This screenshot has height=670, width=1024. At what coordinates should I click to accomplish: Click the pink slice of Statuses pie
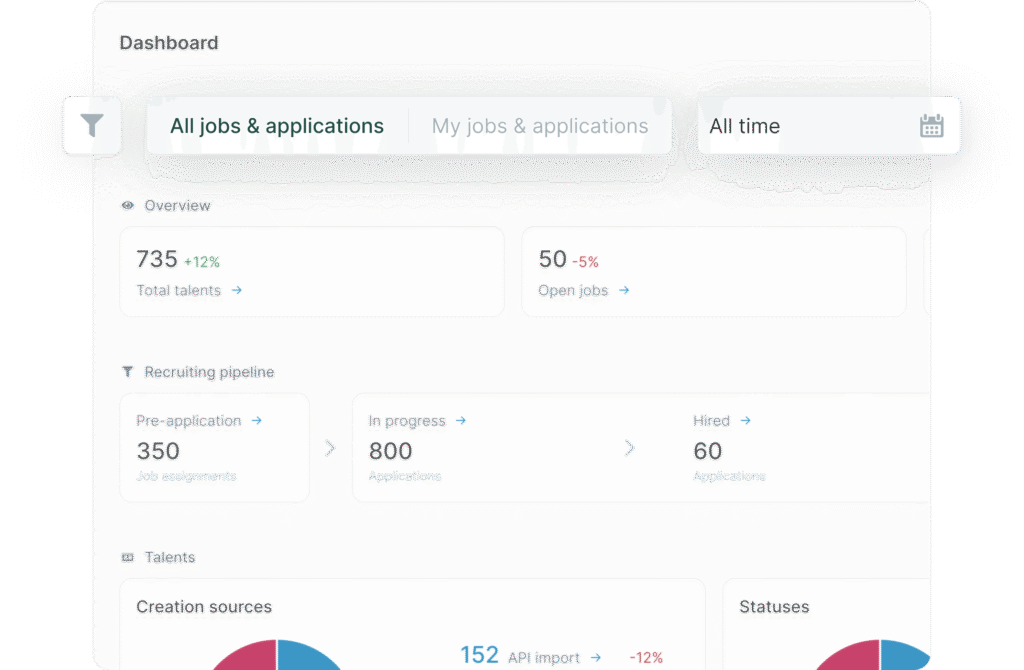[852, 656]
